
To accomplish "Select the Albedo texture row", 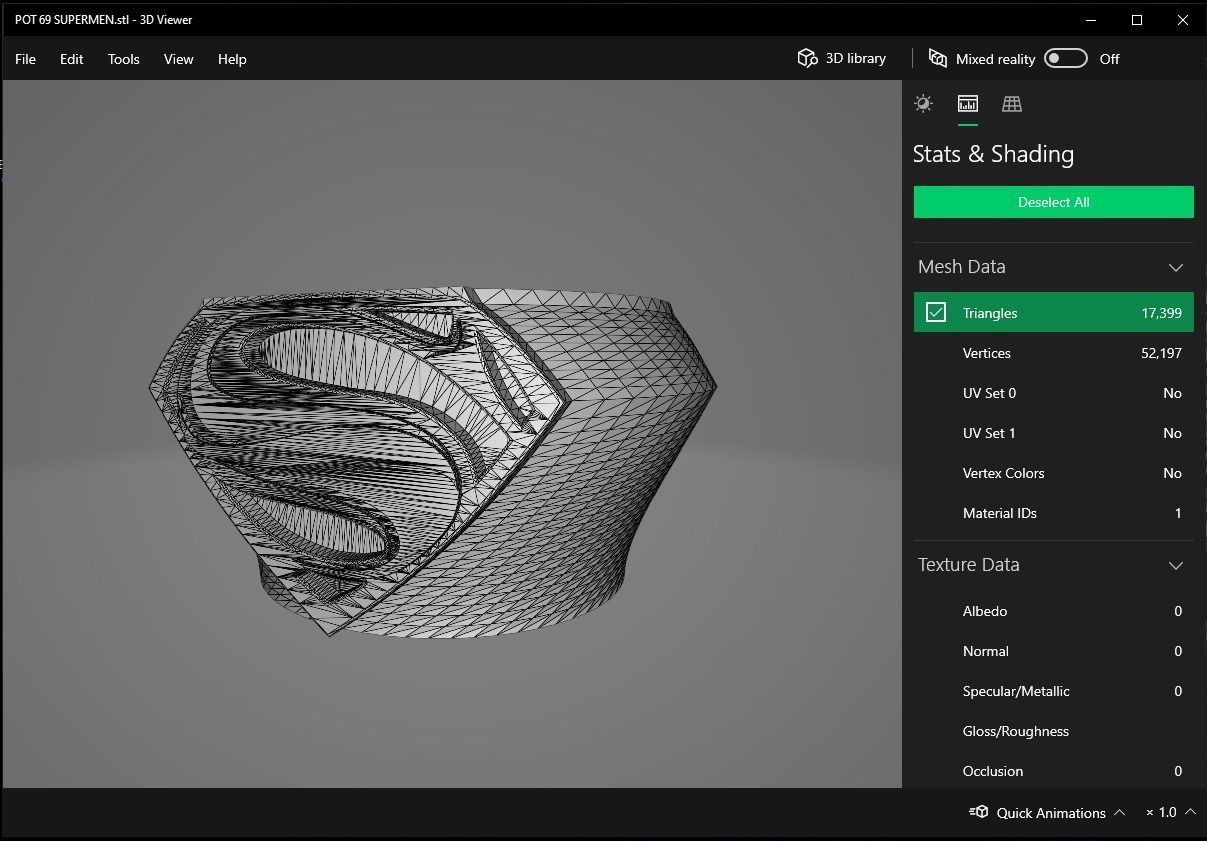I will click(1053, 611).
